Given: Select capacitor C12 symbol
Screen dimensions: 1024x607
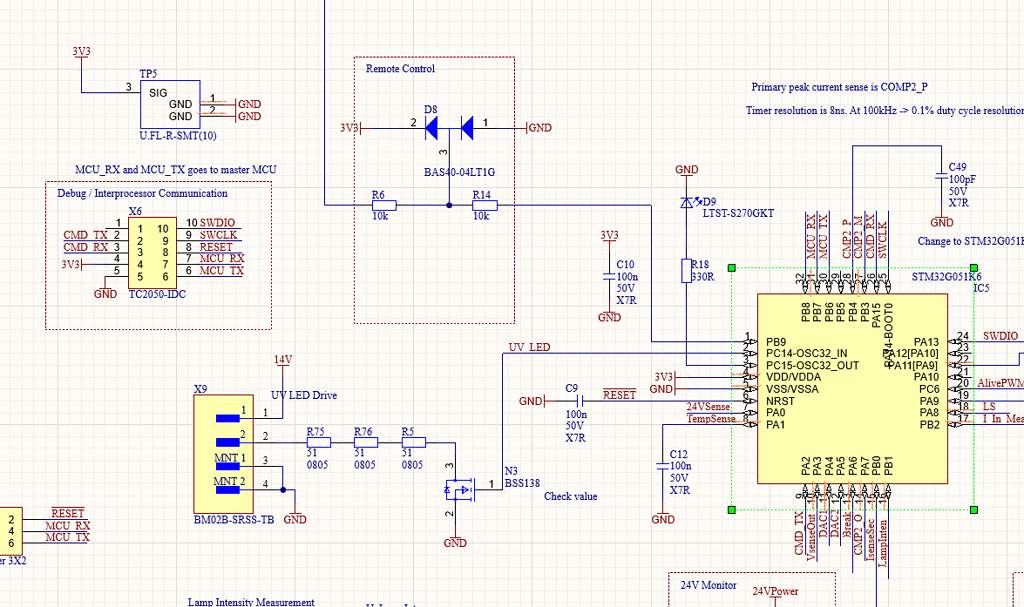Looking at the screenshot, I should (x=663, y=467).
